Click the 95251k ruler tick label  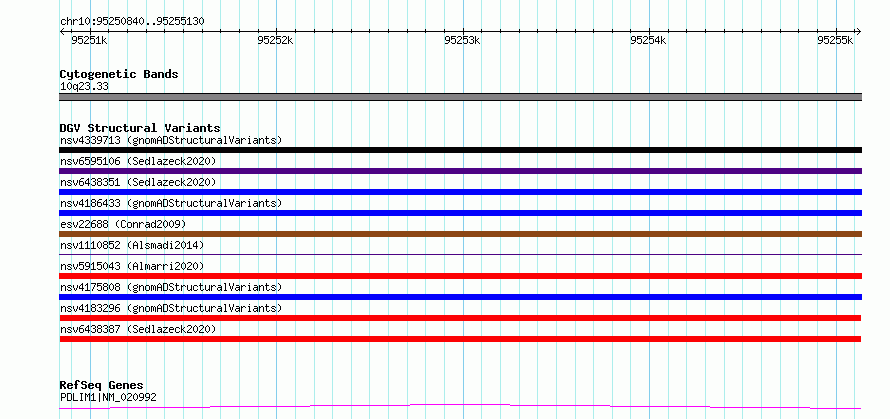click(x=90, y=40)
